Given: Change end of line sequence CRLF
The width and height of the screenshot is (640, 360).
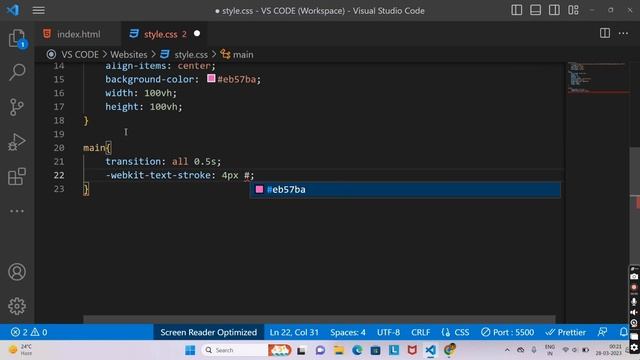Looking at the screenshot, I should click(x=420, y=332).
